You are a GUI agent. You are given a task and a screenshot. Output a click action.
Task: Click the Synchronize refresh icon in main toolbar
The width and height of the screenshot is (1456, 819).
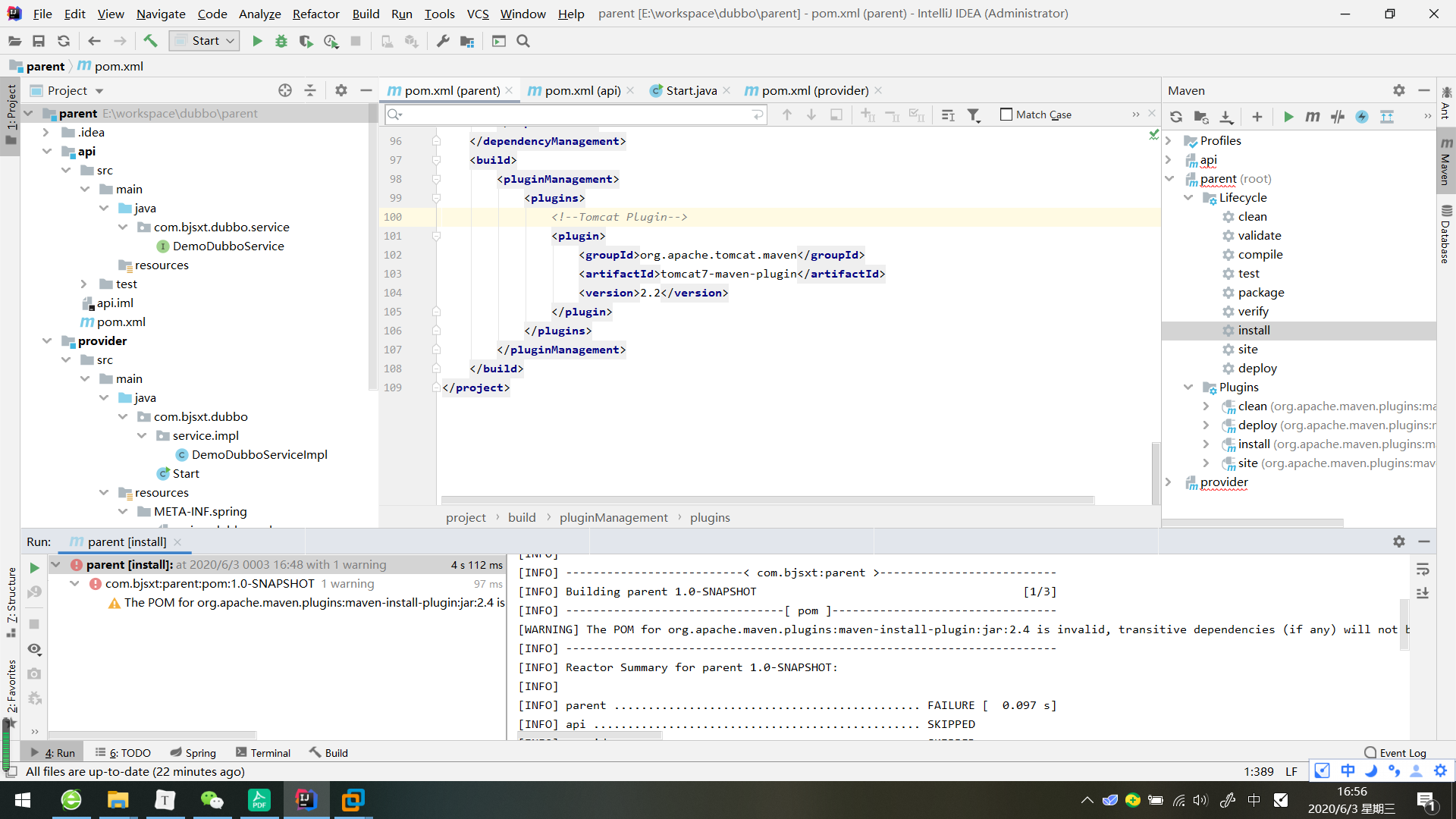pos(64,41)
